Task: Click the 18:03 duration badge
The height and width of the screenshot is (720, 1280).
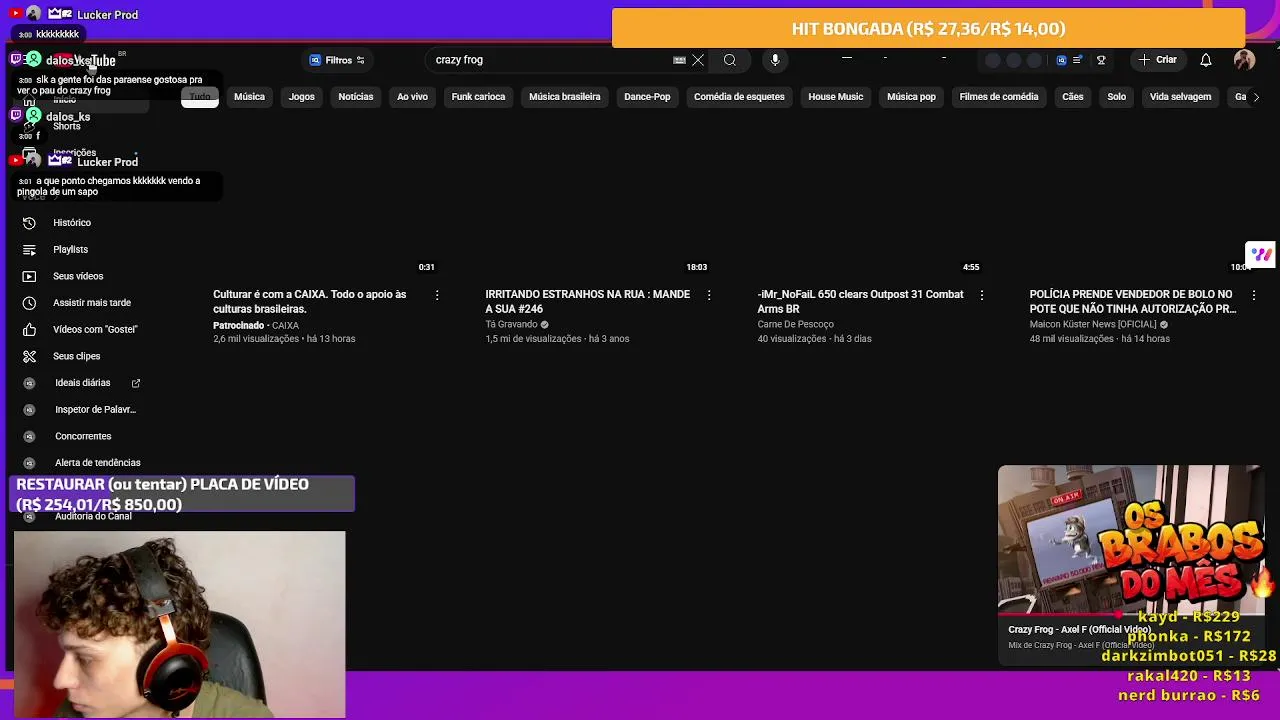Action: pyautogui.click(x=697, y=267)
